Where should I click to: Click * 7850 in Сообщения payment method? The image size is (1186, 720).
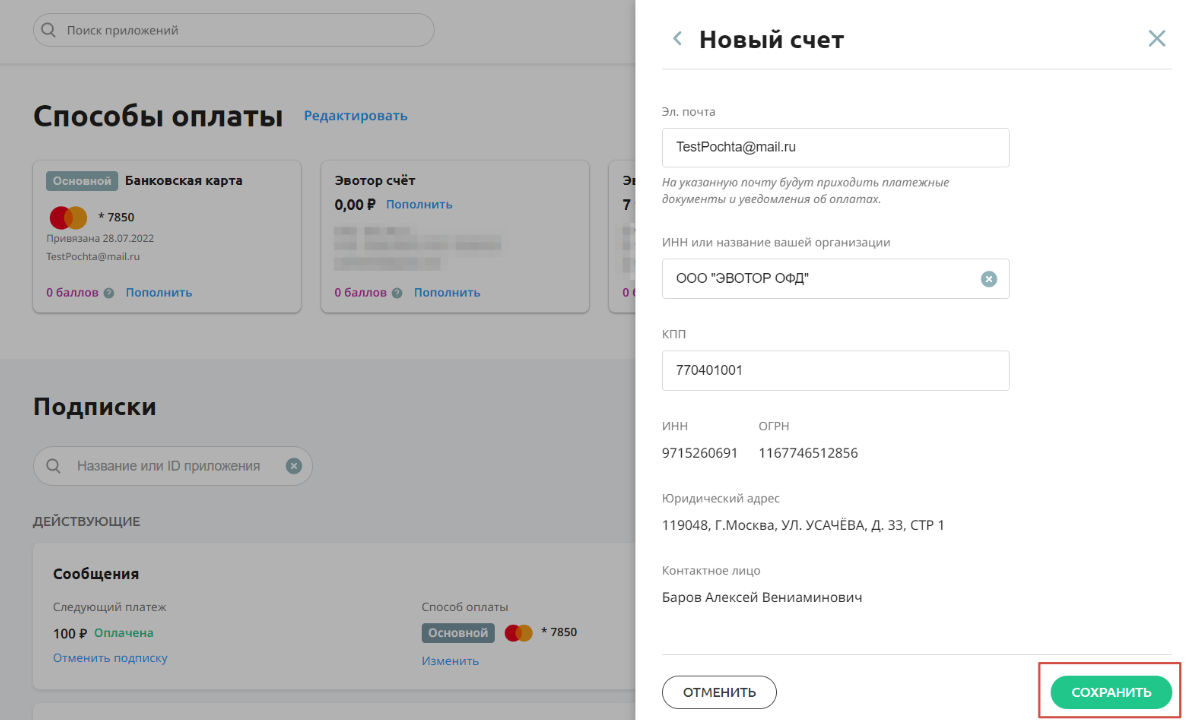[x=559, y=632]
